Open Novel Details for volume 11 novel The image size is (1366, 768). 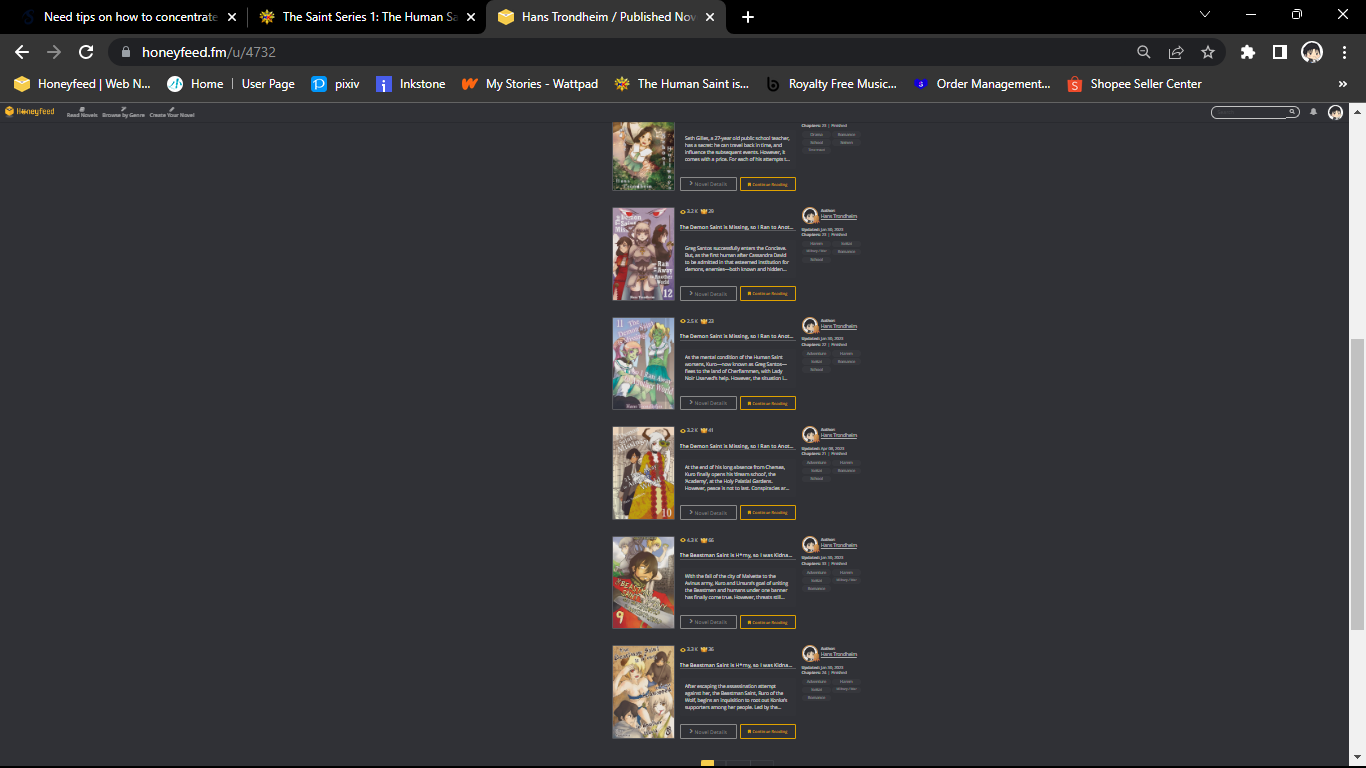point(708,403)
